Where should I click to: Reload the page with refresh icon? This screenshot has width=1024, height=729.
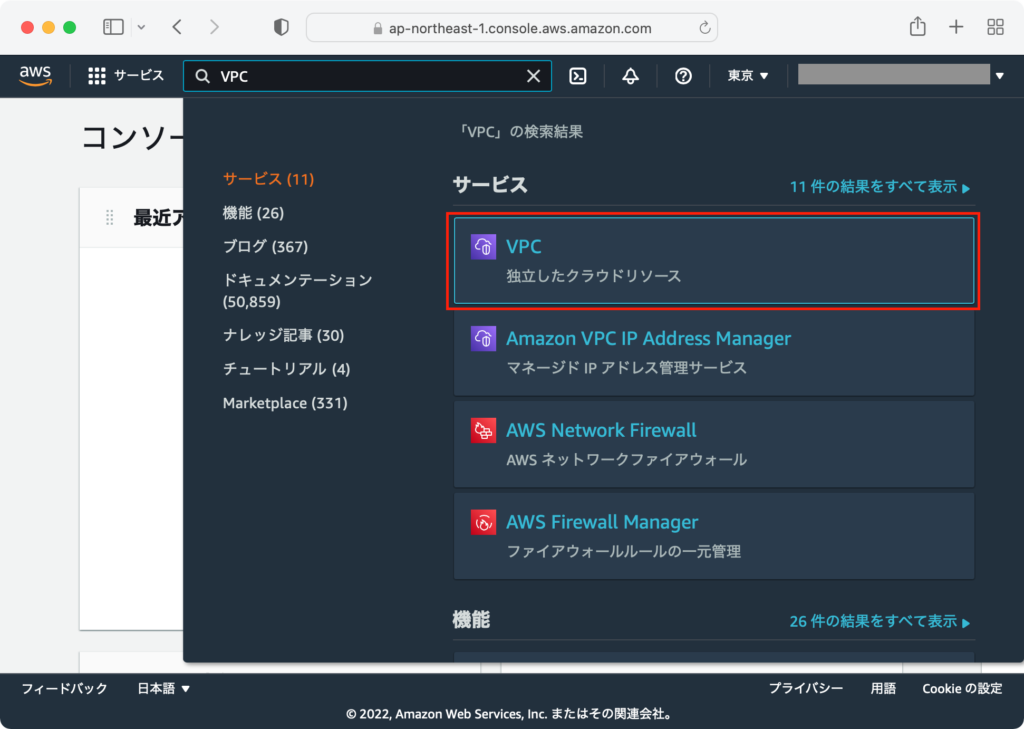coord(704,28)
